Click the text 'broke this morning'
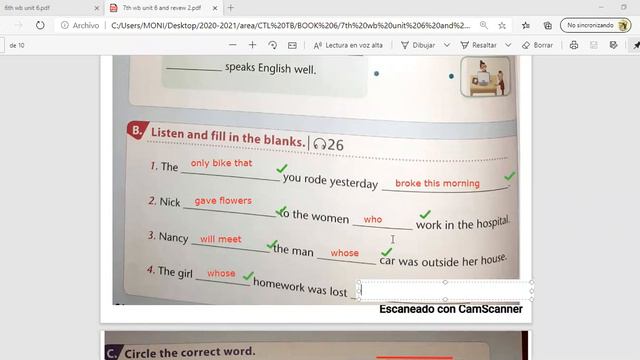640x360 pixels. 437,183
